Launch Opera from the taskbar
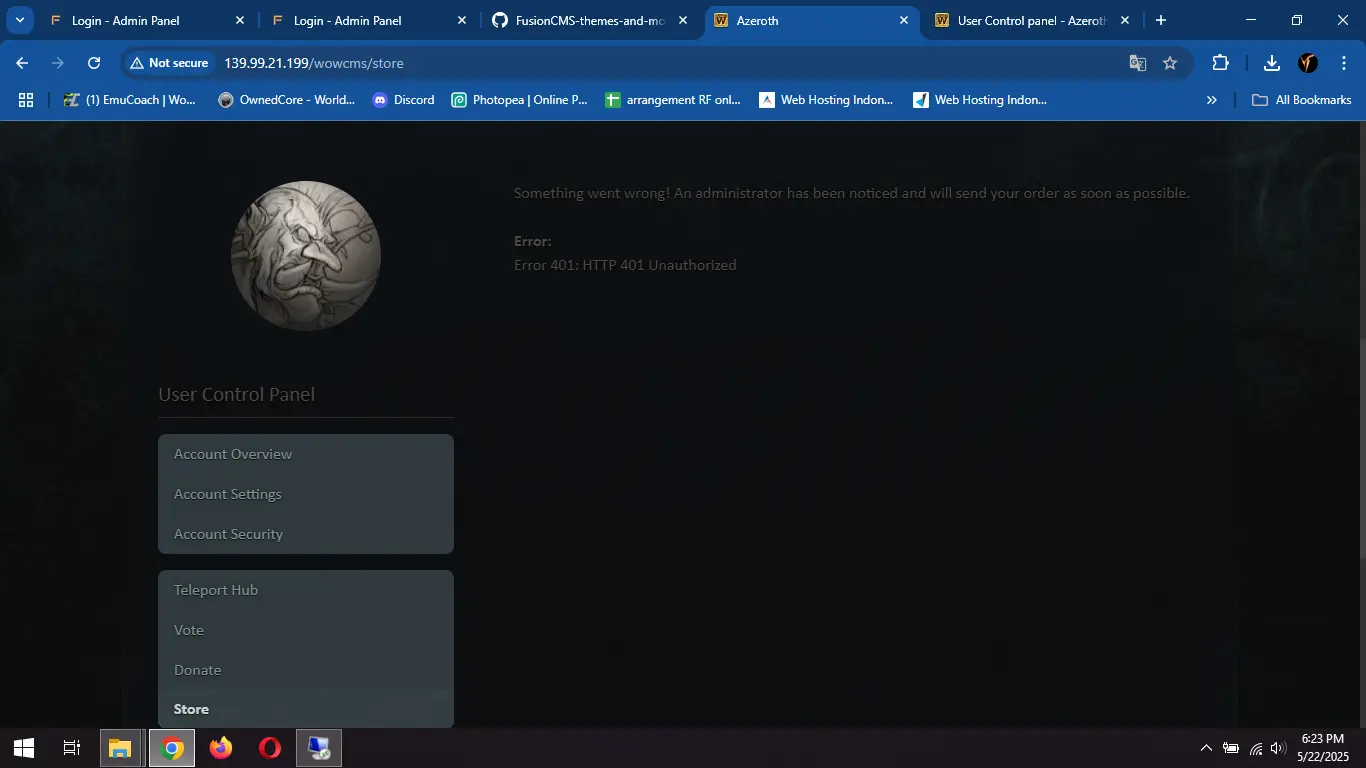1366x768 pixels. click(269, 748)
